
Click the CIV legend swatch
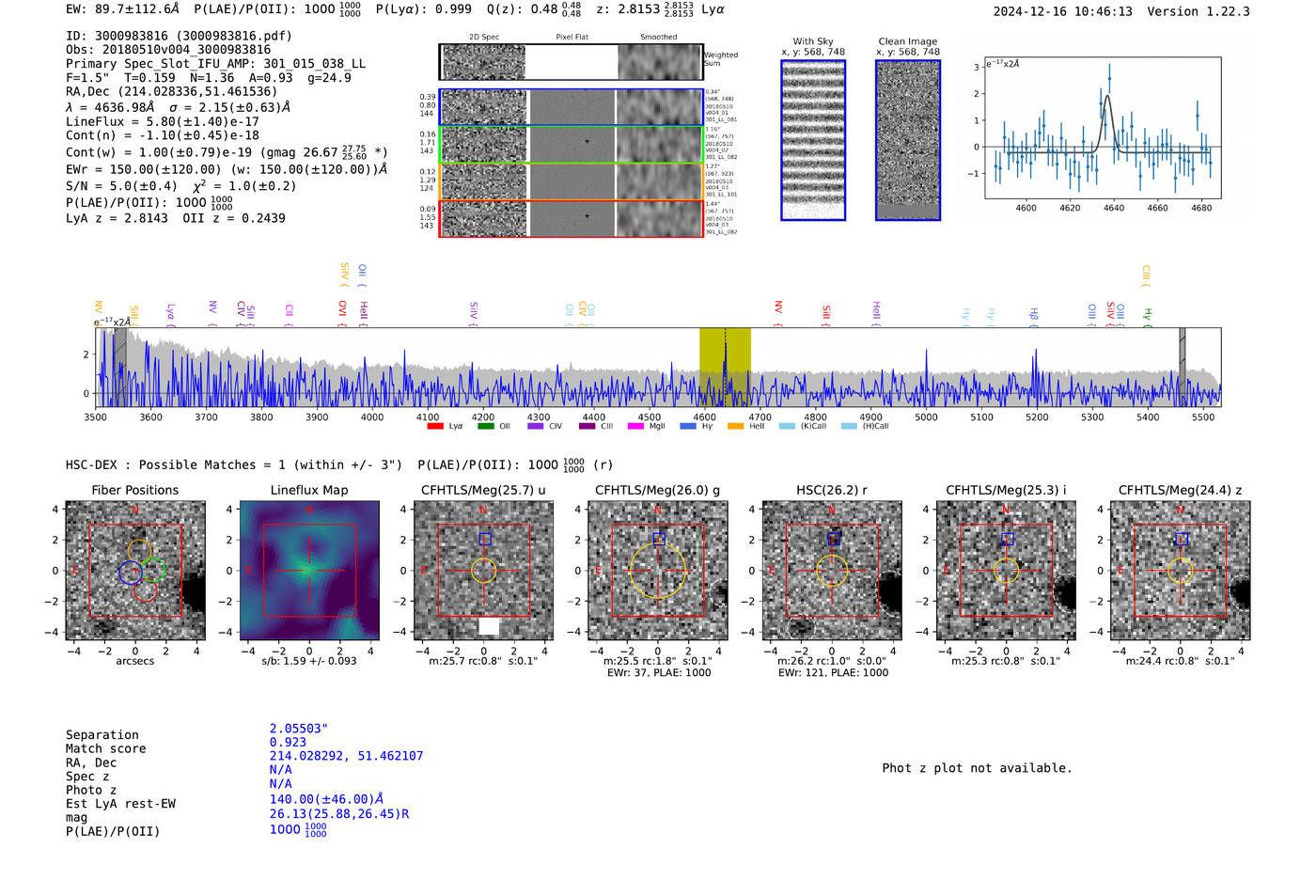535,426
